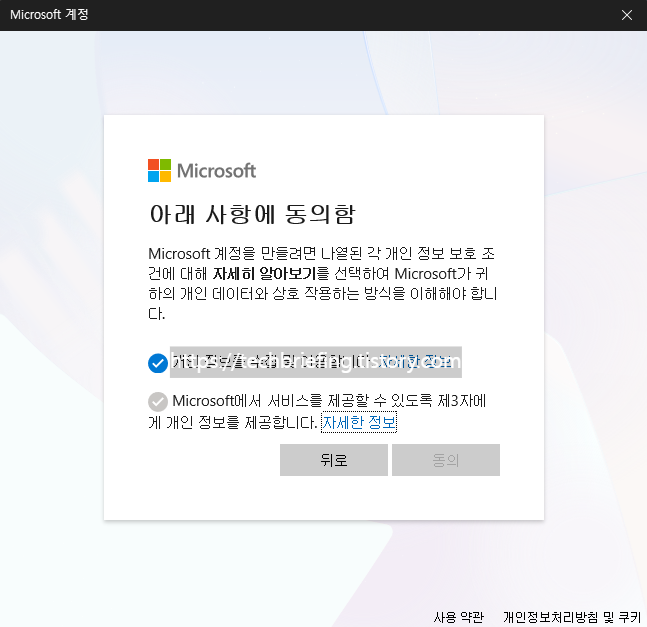
Task: Check the third-party information sharing checkbox
Action: pos(158,402)
